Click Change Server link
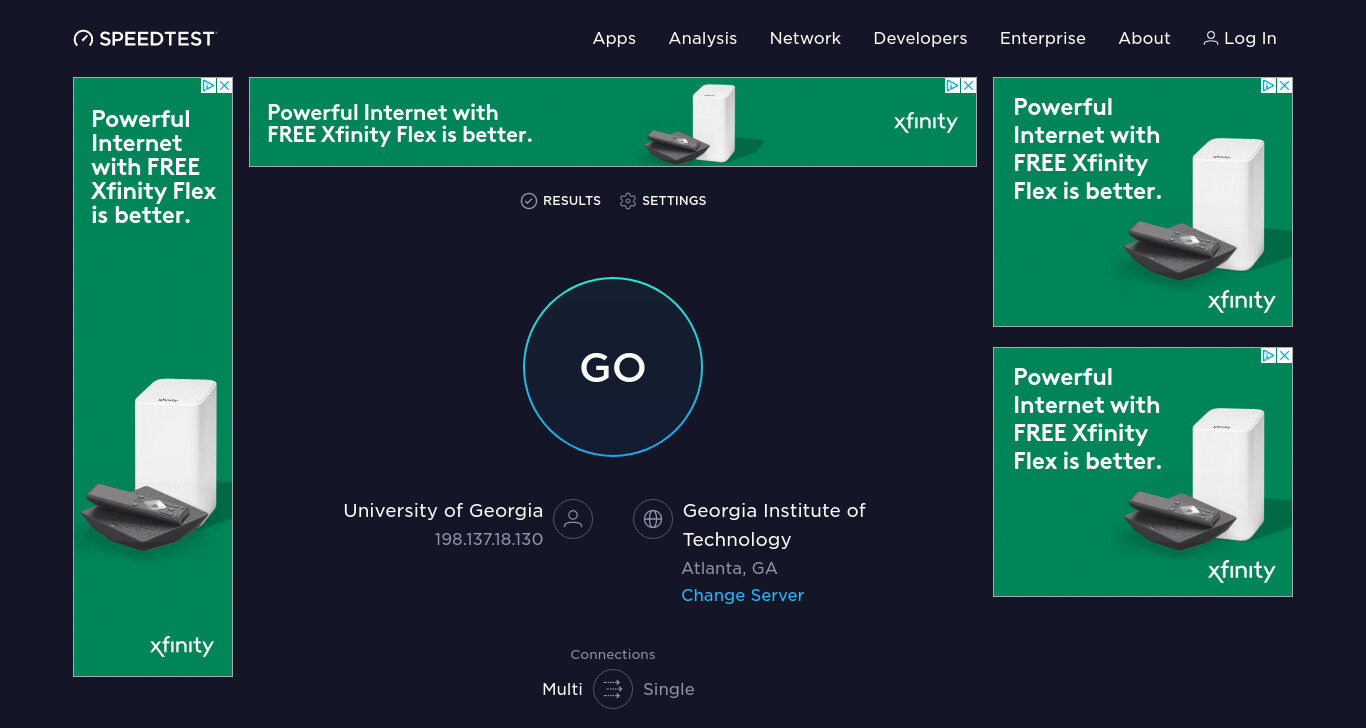Viewport: 1366px width, 728px height. tap(743, 595)
